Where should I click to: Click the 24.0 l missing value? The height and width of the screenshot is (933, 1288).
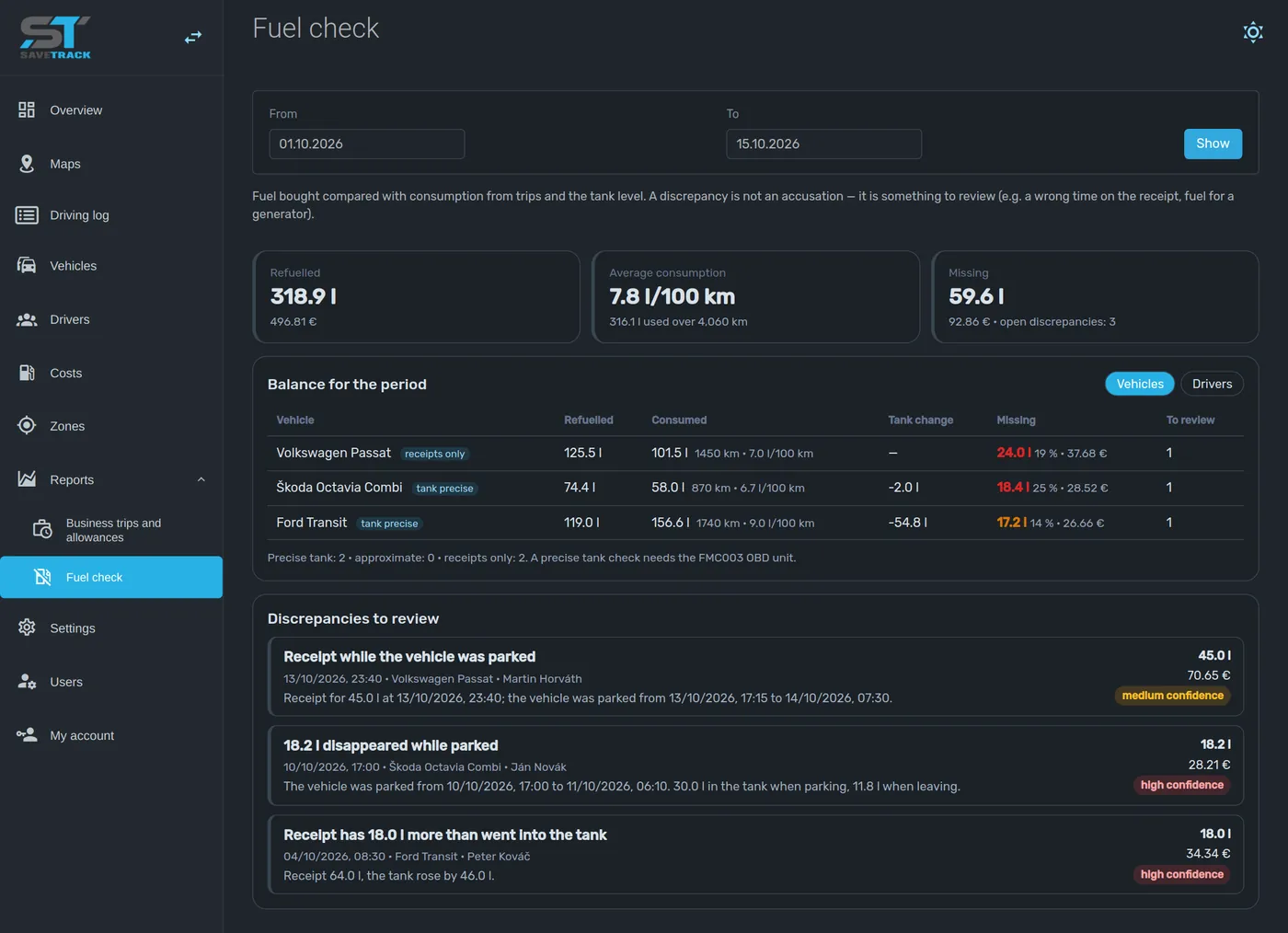(1013, 453)
